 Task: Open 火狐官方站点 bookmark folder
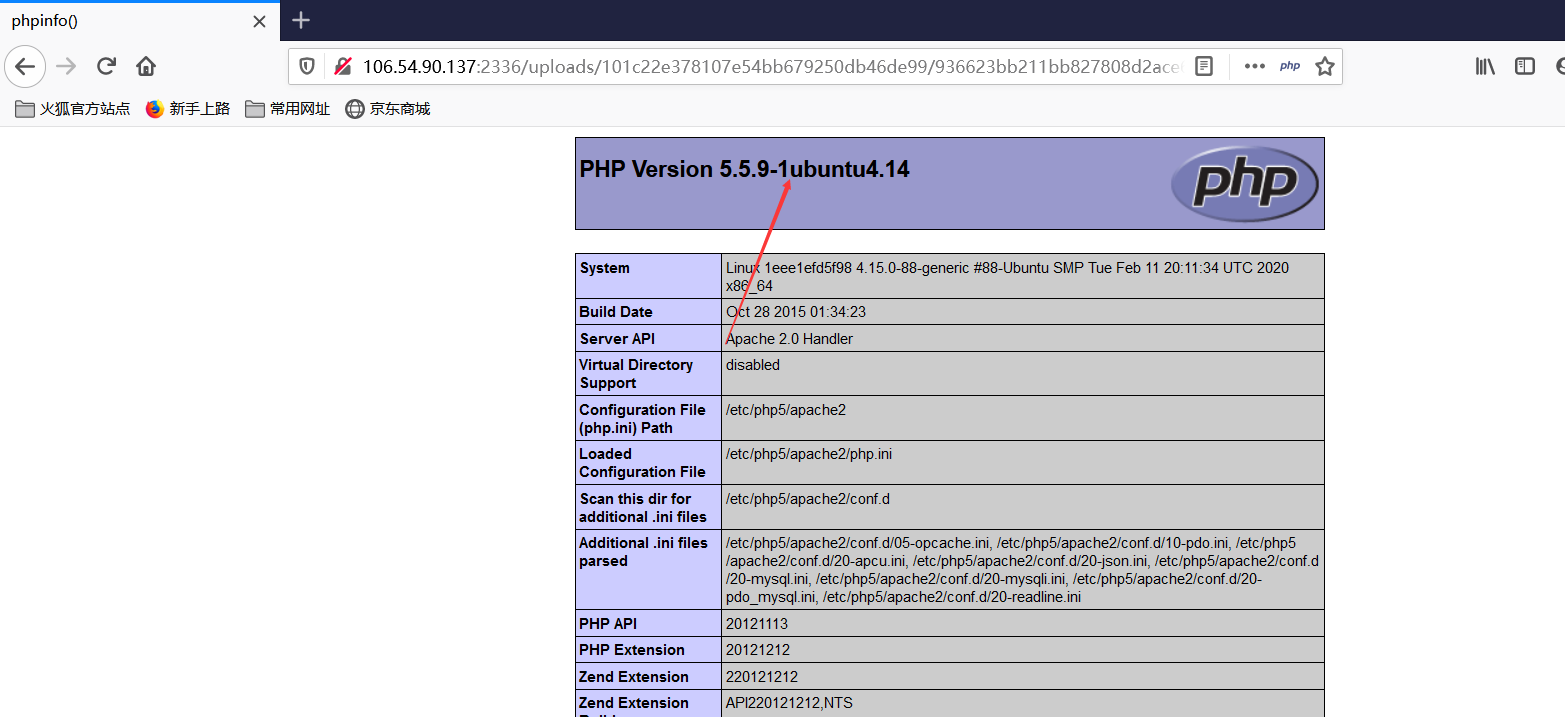pos(73,109)
